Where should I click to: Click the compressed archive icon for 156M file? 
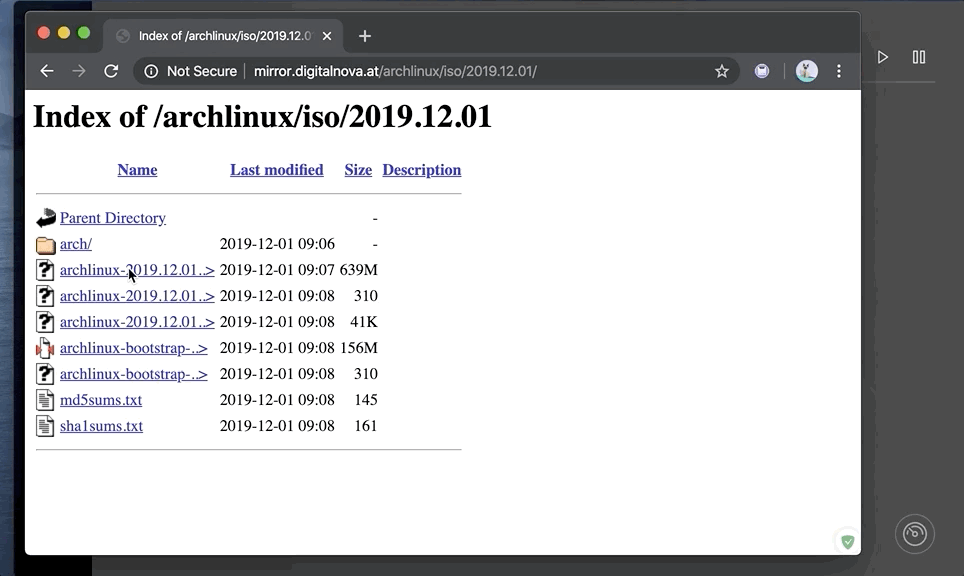point(45,348)
